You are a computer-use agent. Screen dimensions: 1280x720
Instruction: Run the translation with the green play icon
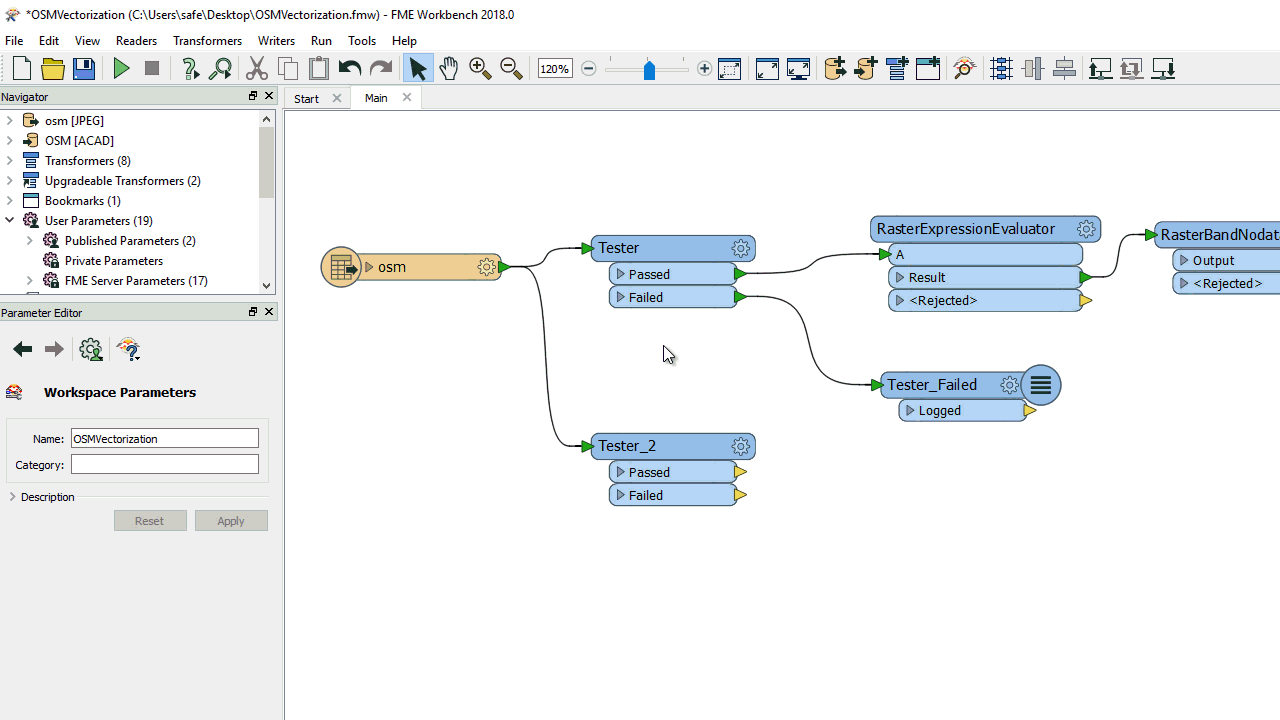(x=121, y=69)
